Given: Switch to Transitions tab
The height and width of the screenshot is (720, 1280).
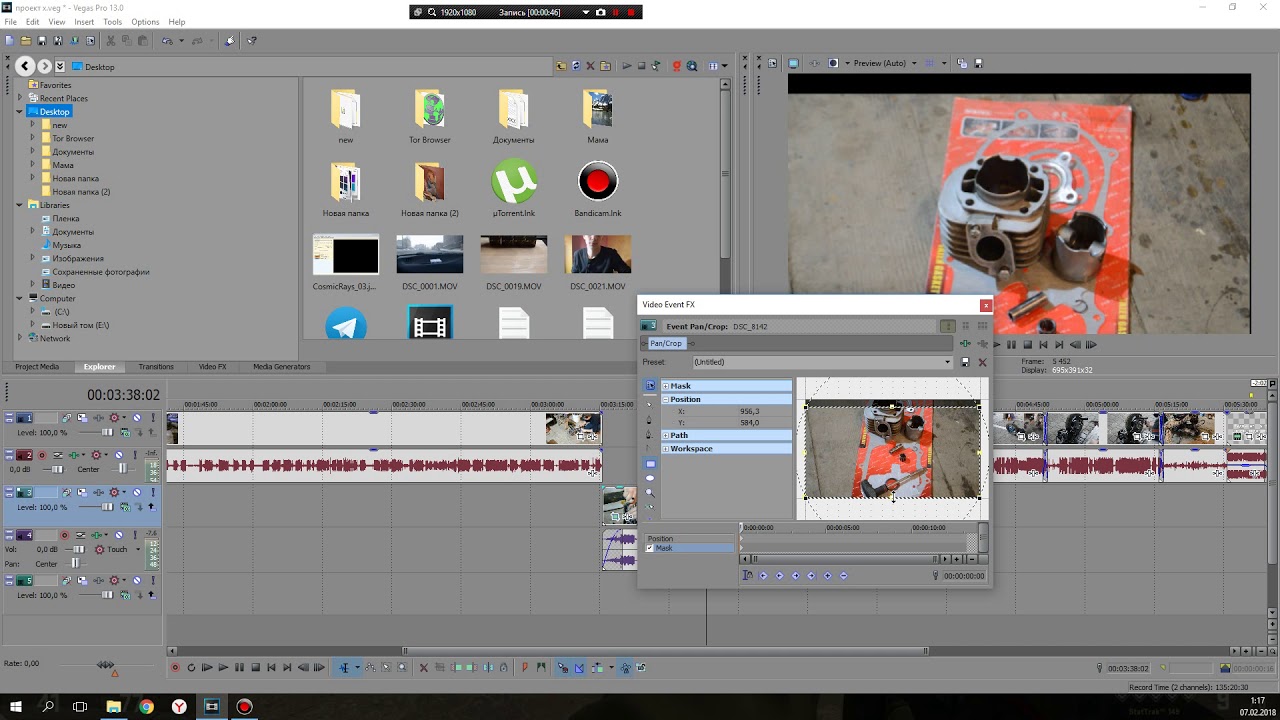Looking at the screenshot, I should [156, 367].
